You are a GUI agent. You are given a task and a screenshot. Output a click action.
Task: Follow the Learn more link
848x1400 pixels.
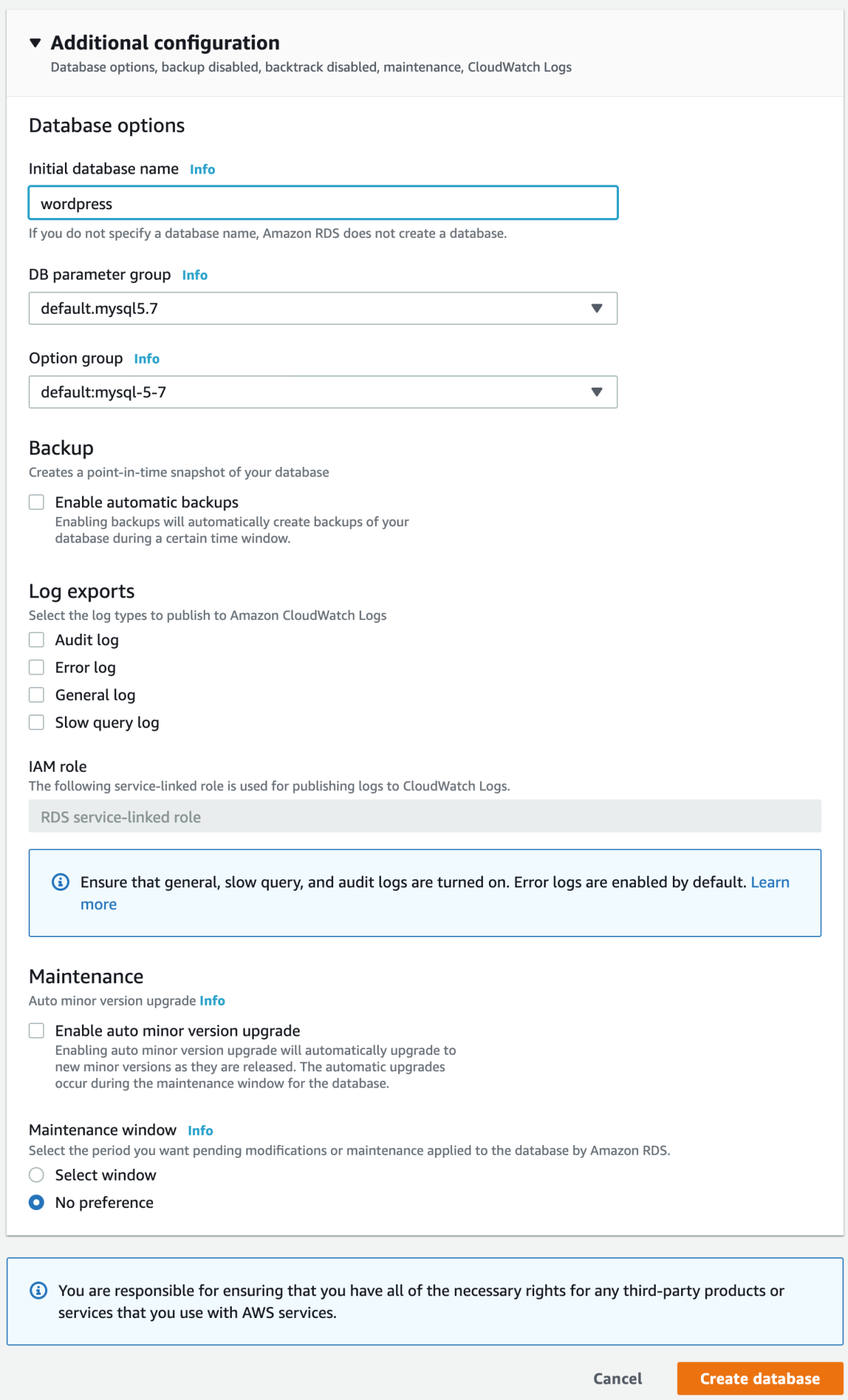click(769, 883)
